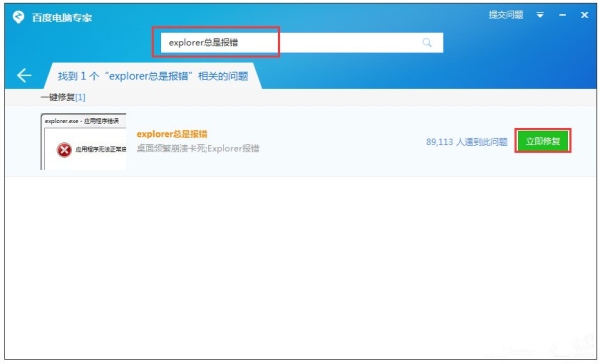
Task: Go back using the left arrow
Action: 24,75
